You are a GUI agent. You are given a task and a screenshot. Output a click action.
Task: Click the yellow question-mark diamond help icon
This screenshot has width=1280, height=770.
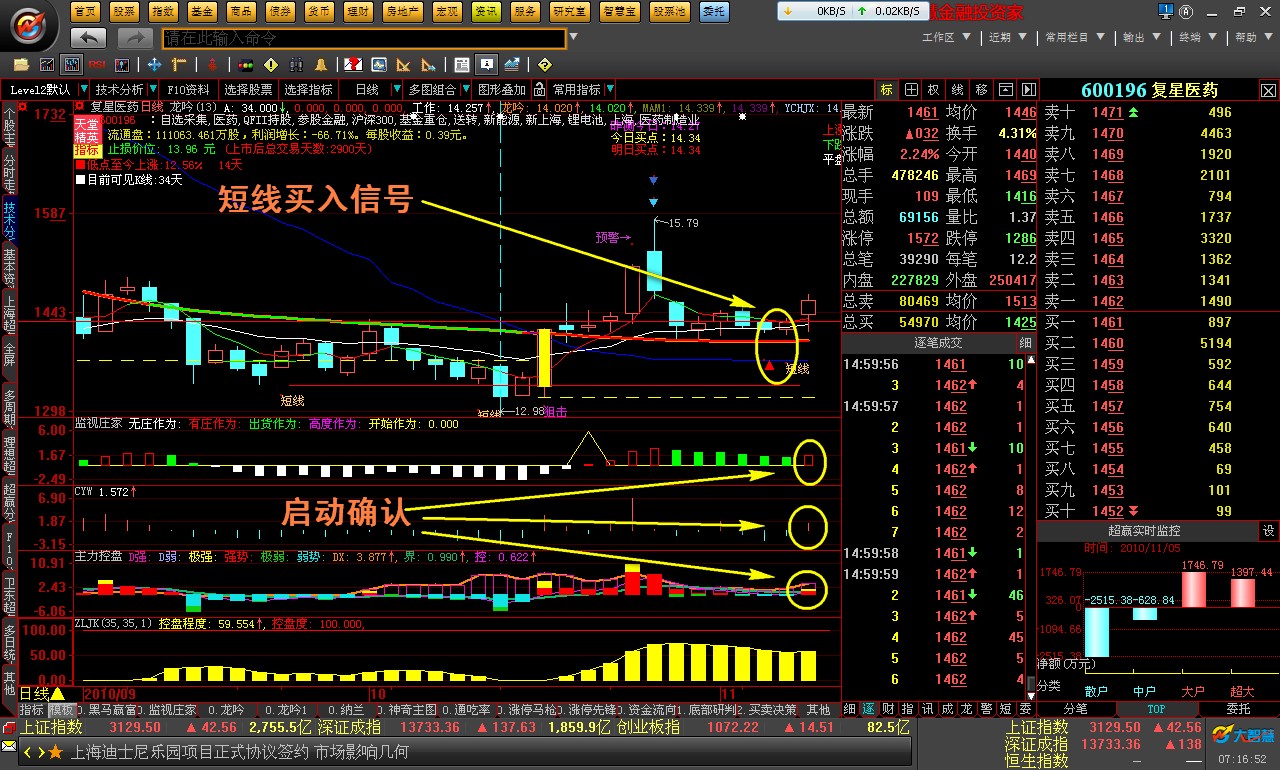544,65
